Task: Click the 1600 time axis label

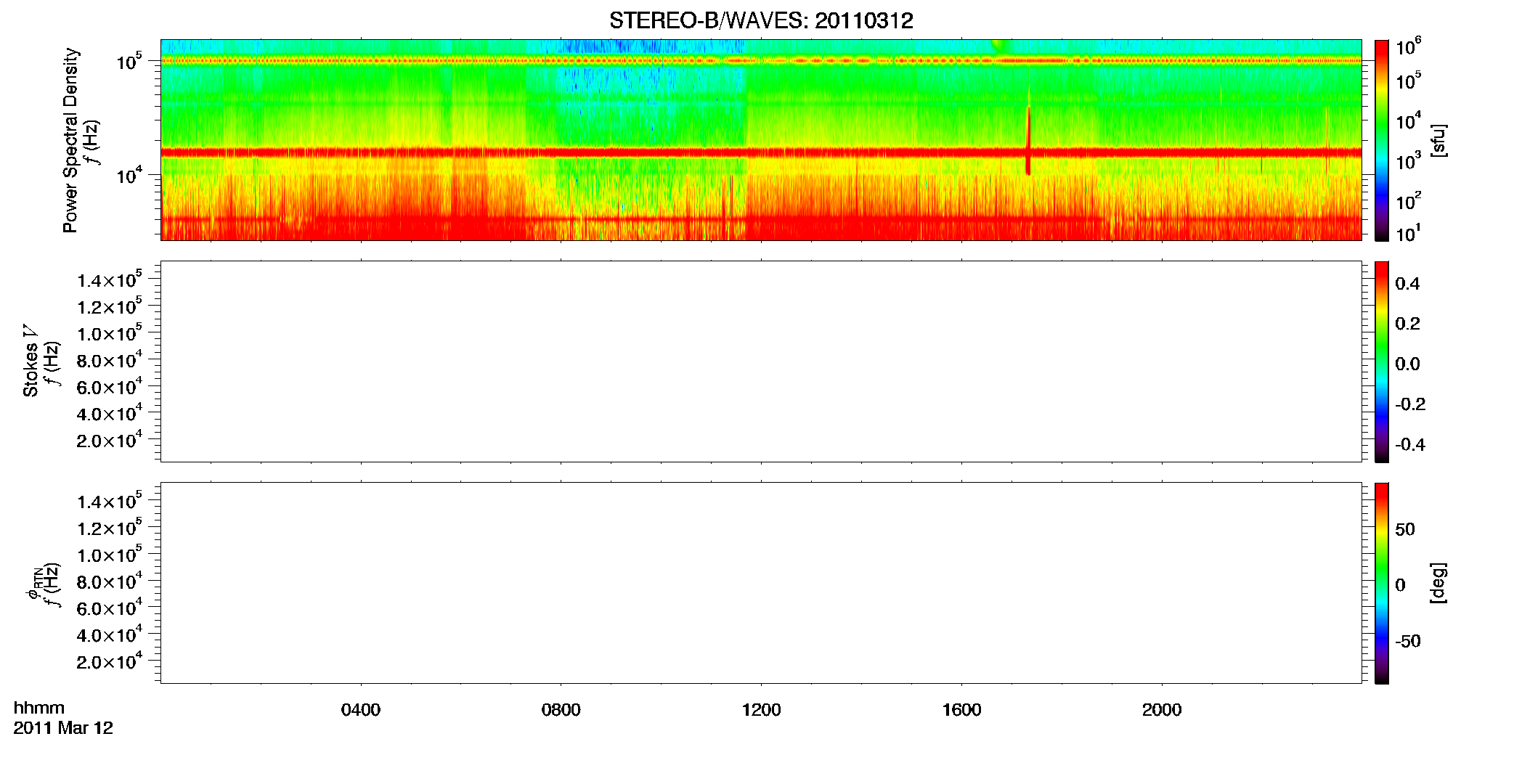Action: 962,710
